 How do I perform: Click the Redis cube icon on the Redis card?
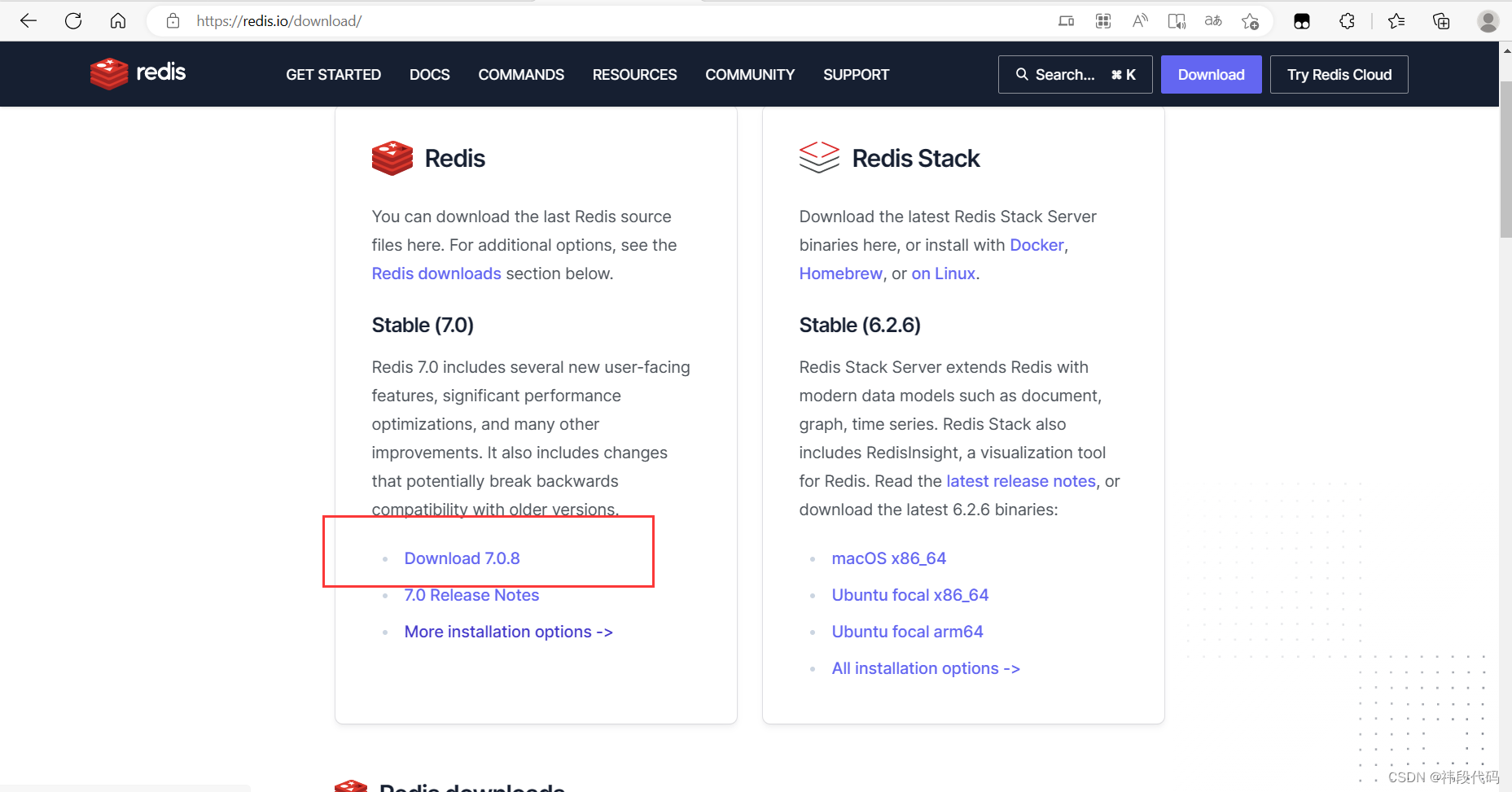coord(392,158)
